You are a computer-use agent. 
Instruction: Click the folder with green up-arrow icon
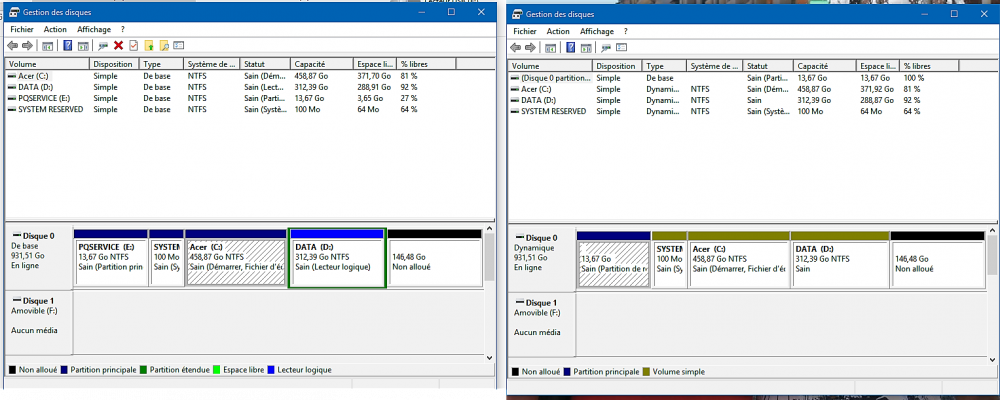149,45
